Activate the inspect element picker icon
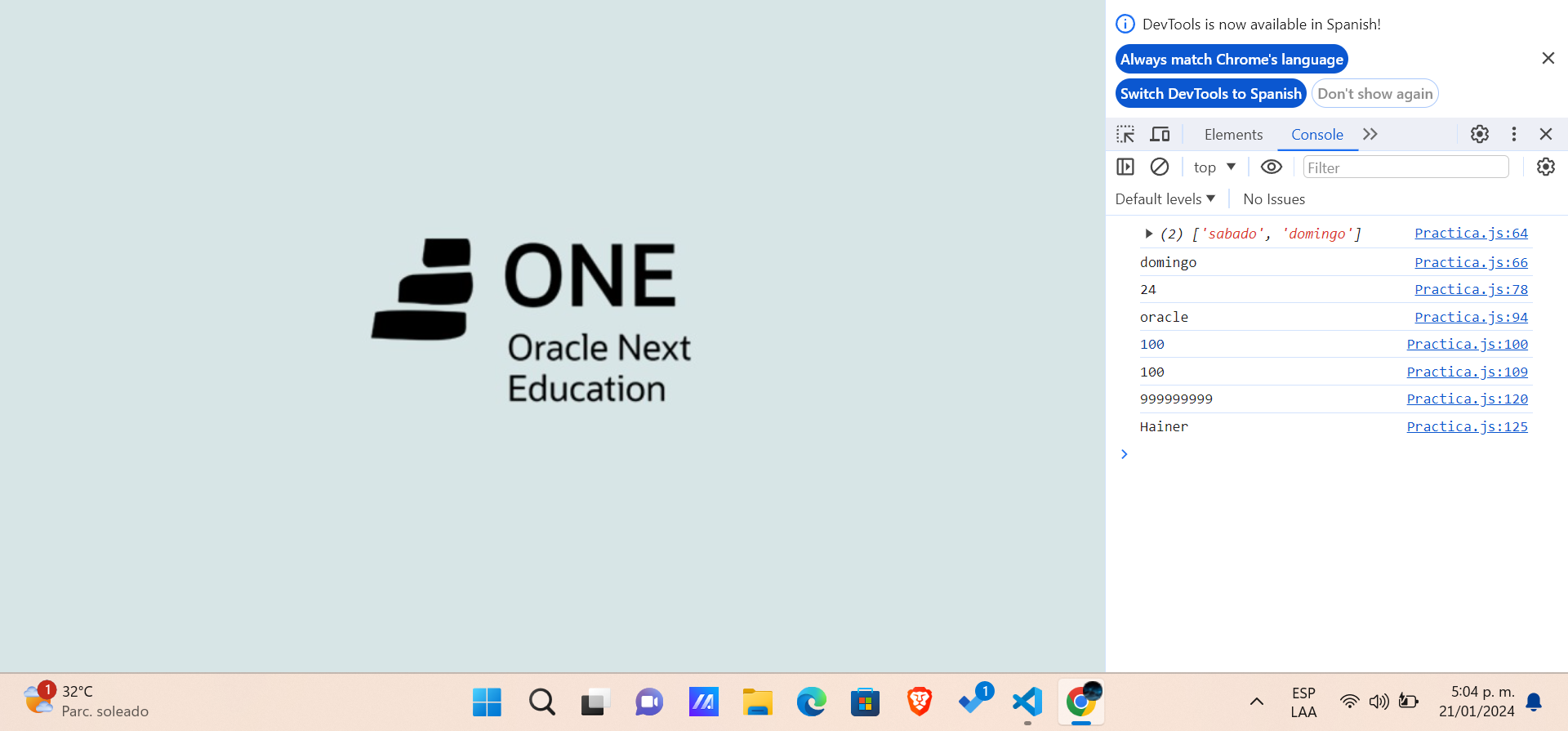 tap(1125, 134)
